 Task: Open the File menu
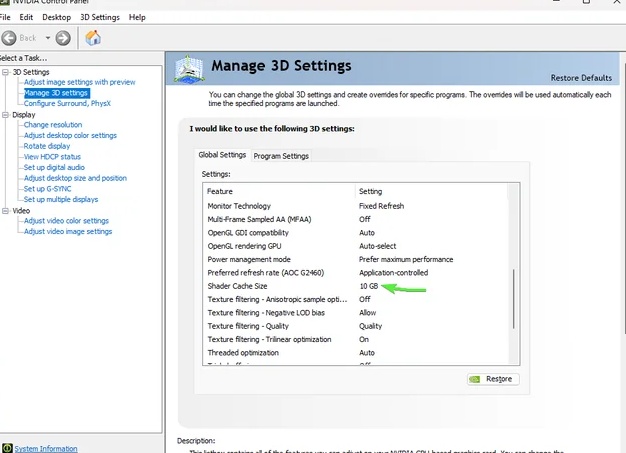point(5,17)
